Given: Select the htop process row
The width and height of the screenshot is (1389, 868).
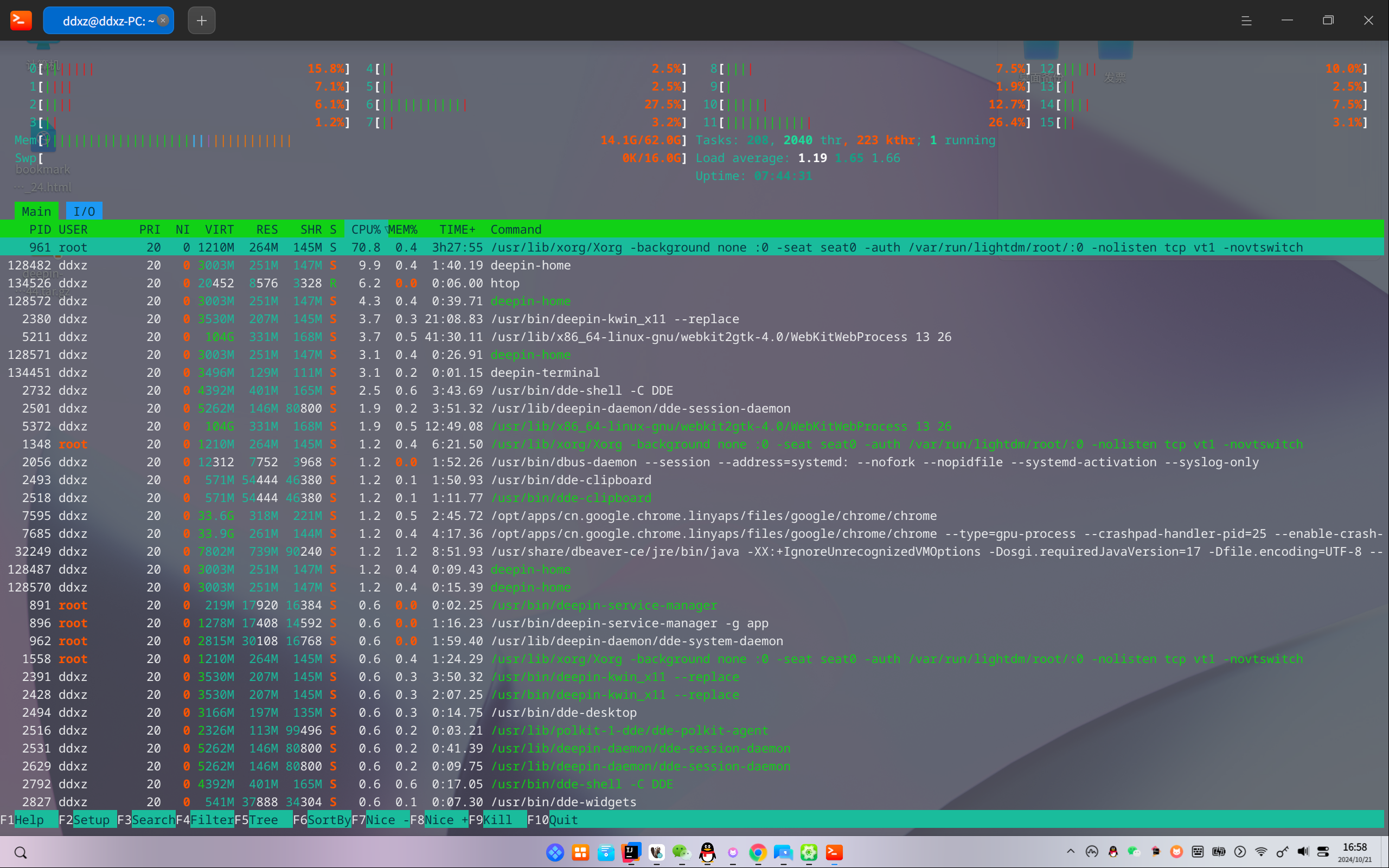Looking at the screenshot, I should (x=692, y=283).
